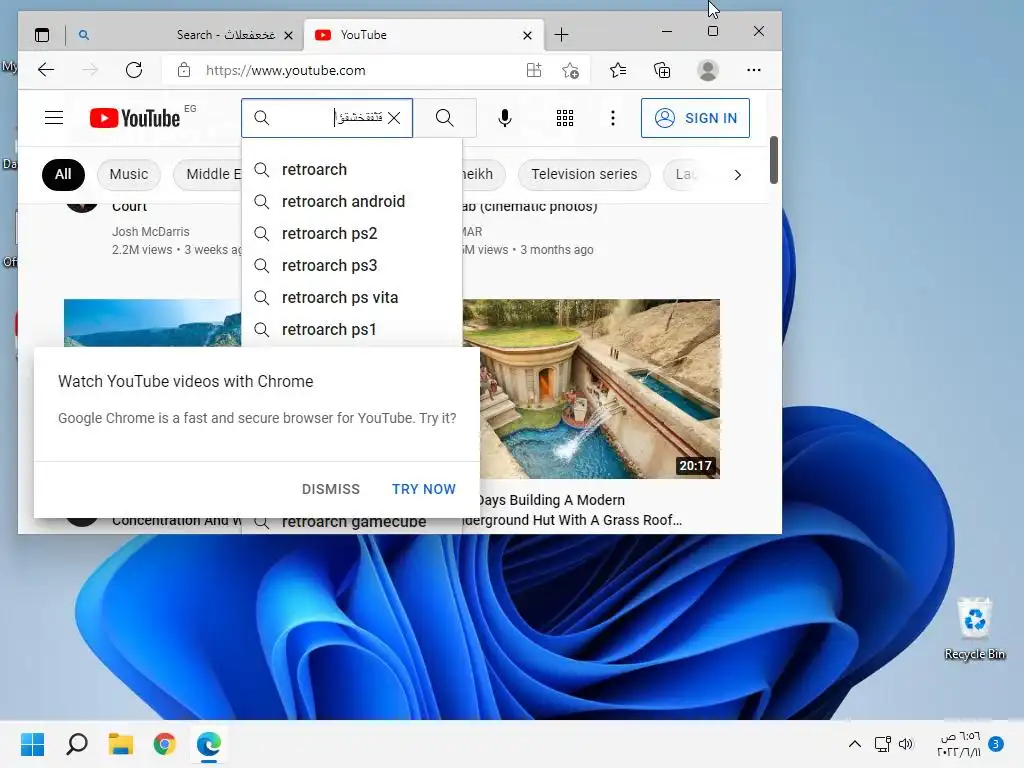The height and width of the screenshot is (768, 1024).
Task: Open the YouTube hamburger guide menu
Action: click(x=54, y=118)
